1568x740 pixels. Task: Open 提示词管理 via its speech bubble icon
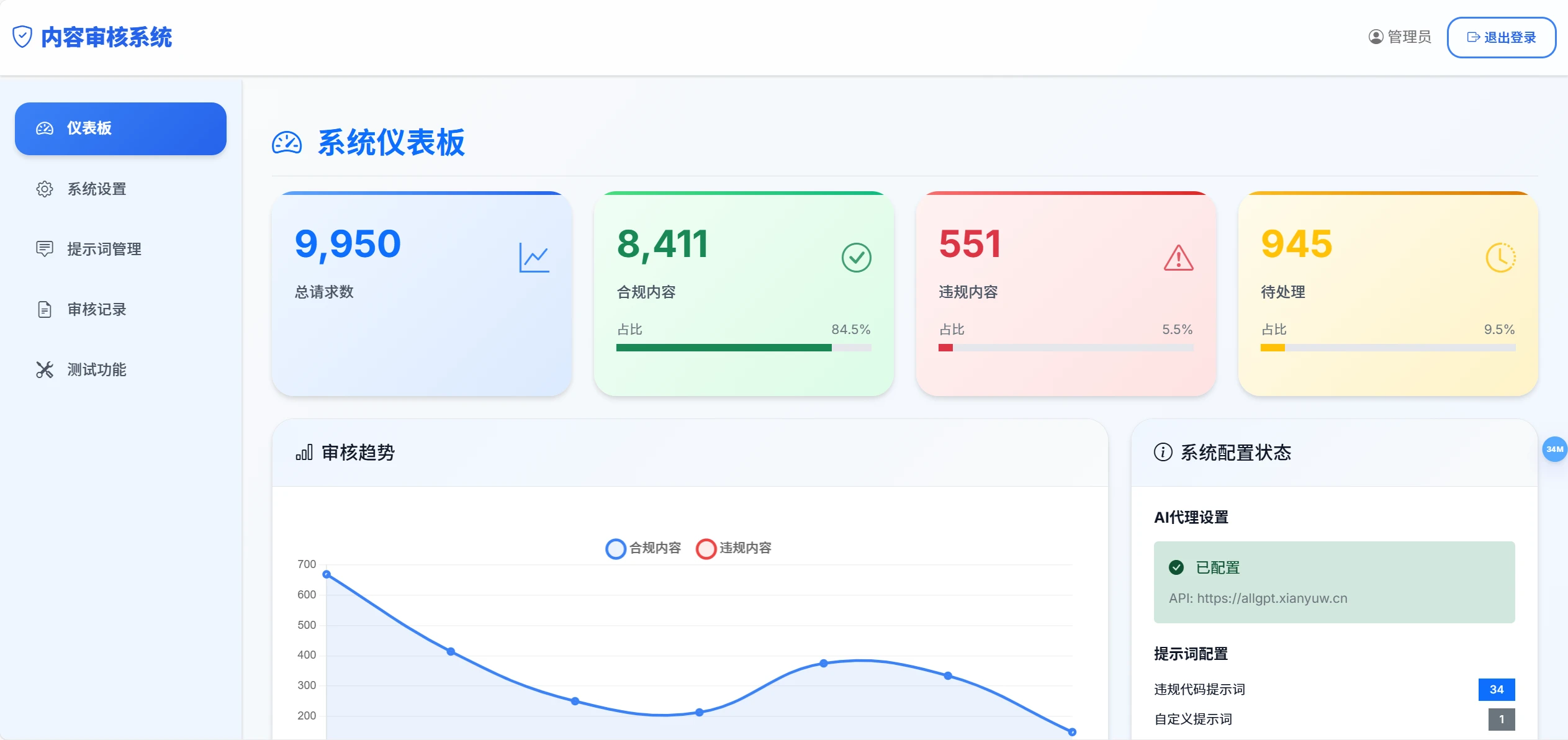click(45, 249)
